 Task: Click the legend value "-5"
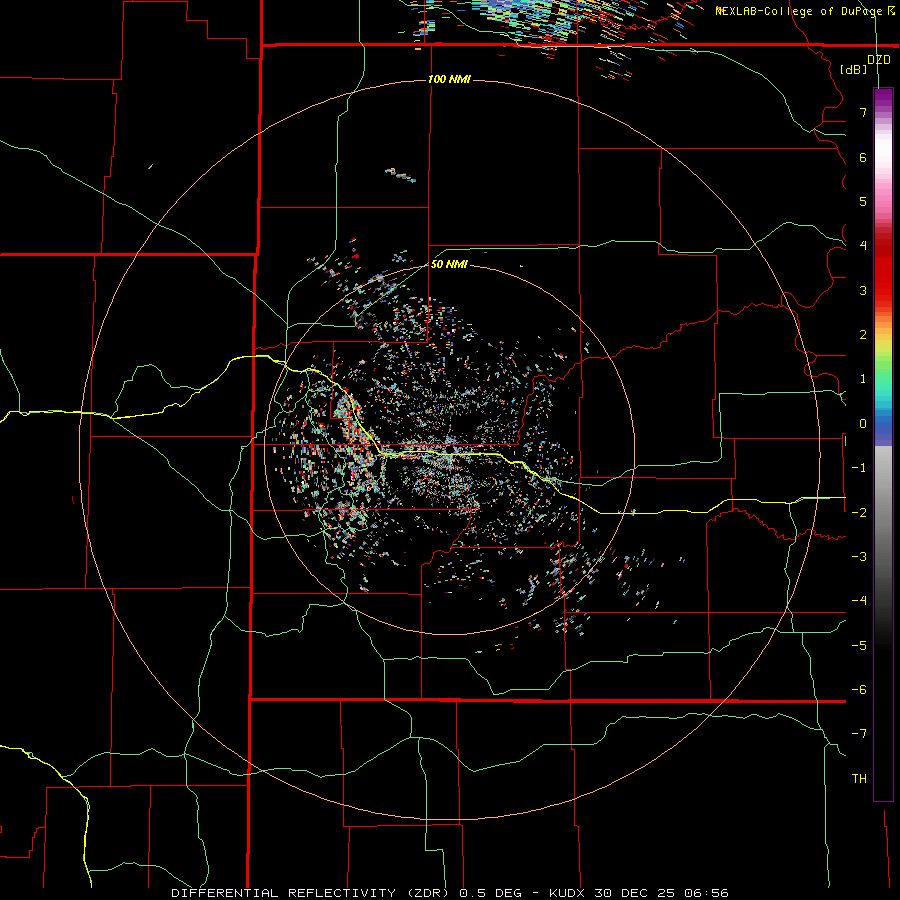click(859, 646)
